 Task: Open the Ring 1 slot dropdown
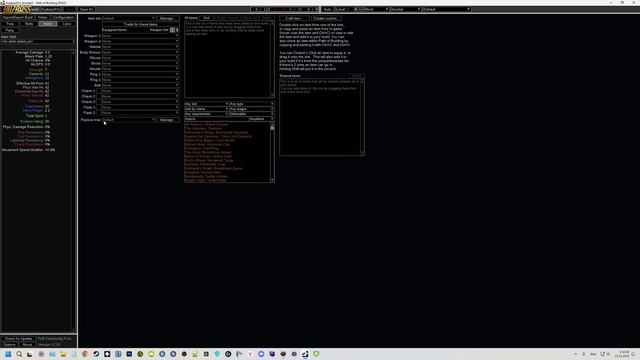[x=140, y=74]
